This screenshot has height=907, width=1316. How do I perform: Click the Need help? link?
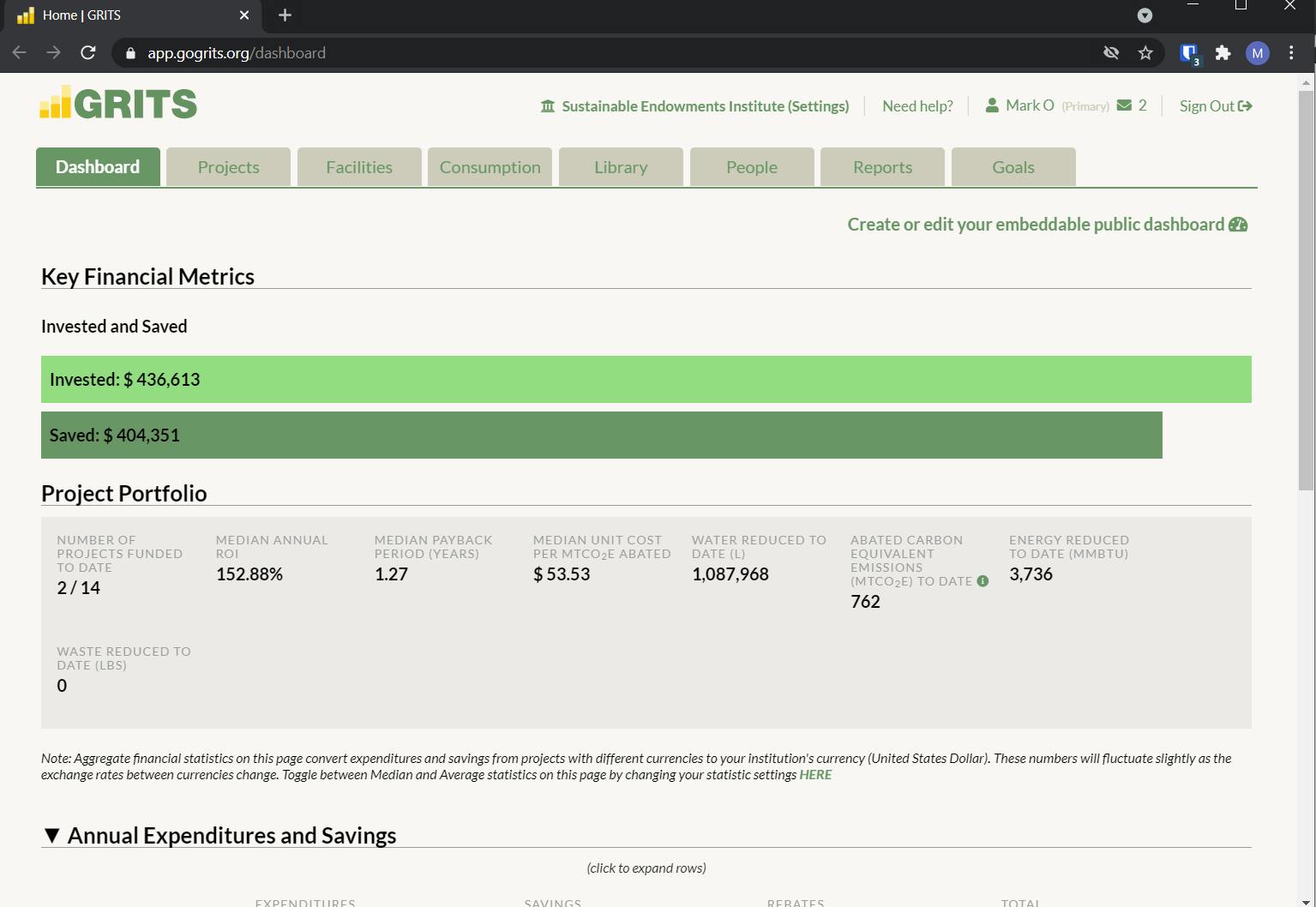917,105
